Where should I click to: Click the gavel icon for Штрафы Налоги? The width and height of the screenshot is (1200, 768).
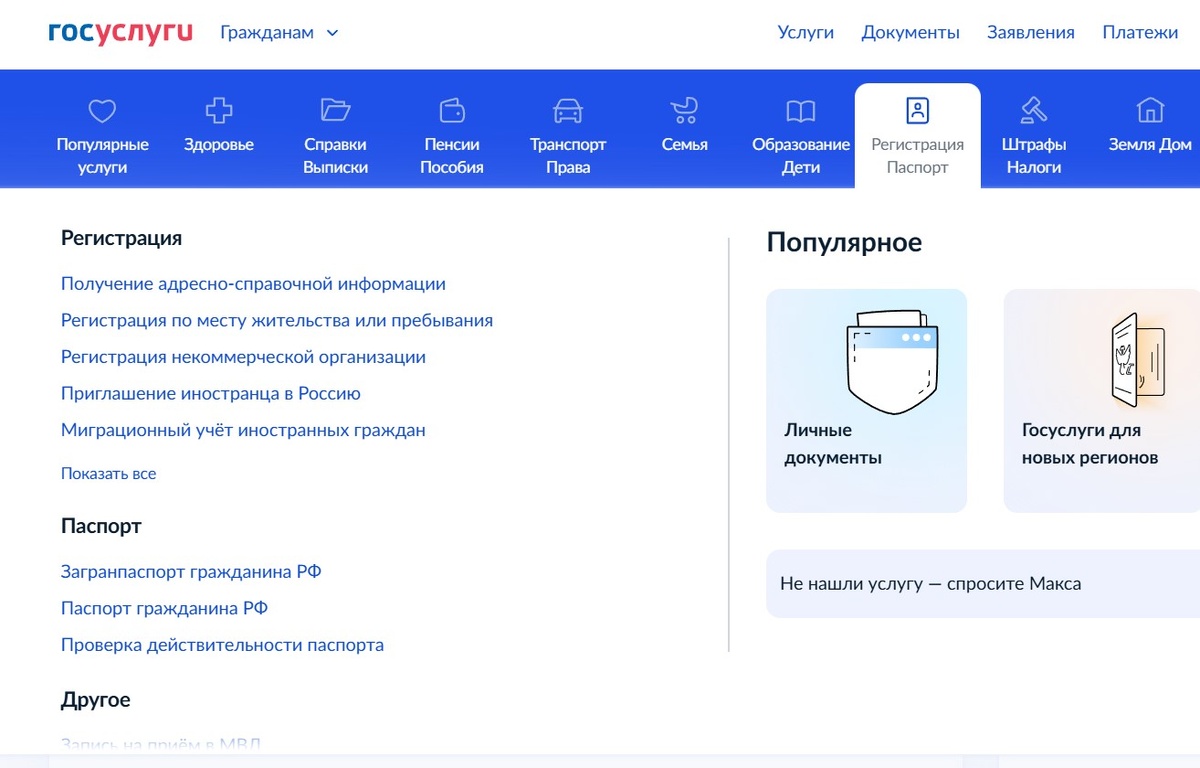(1033, 111)
